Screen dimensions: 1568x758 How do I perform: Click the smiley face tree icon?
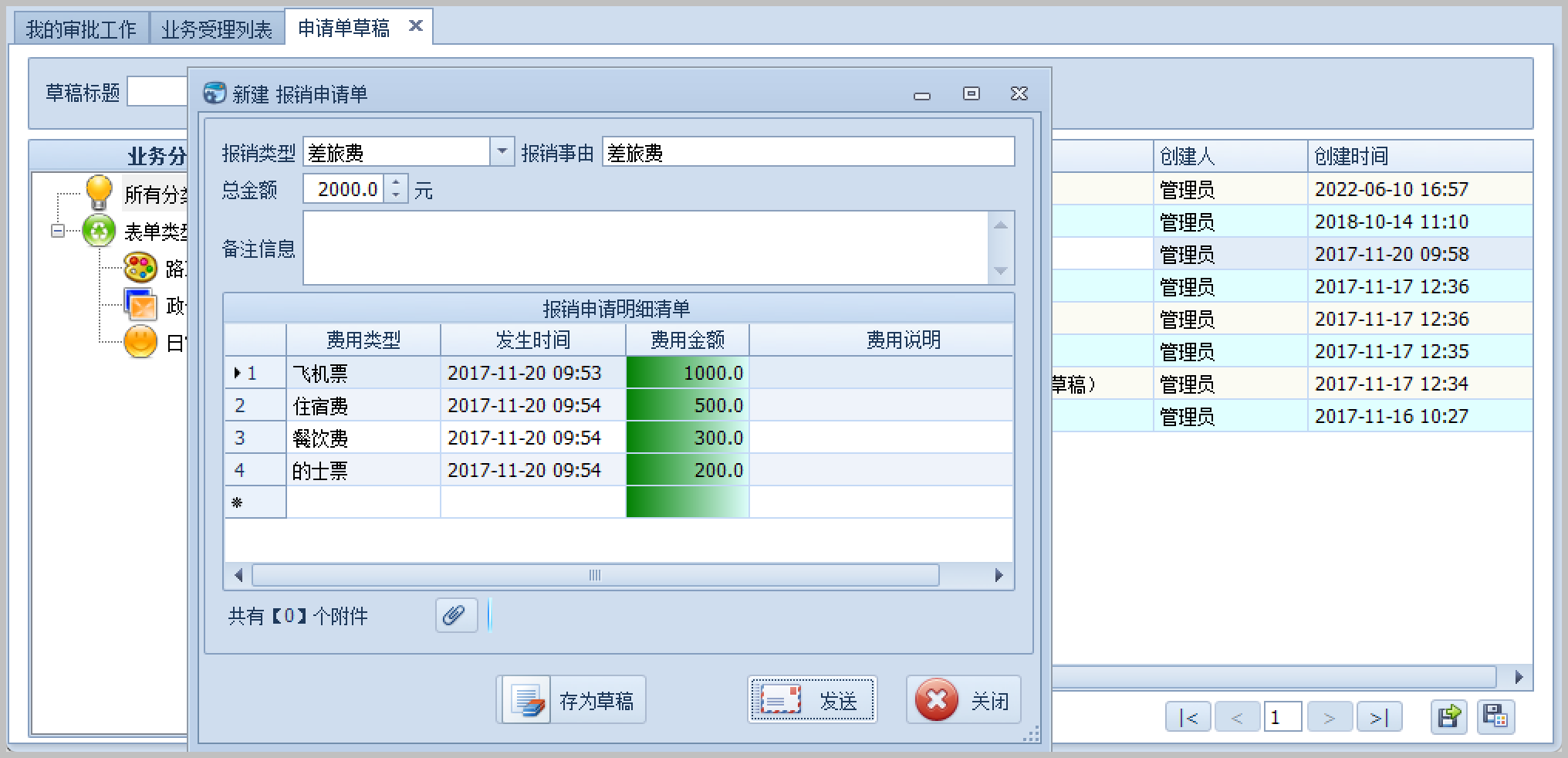140,341
